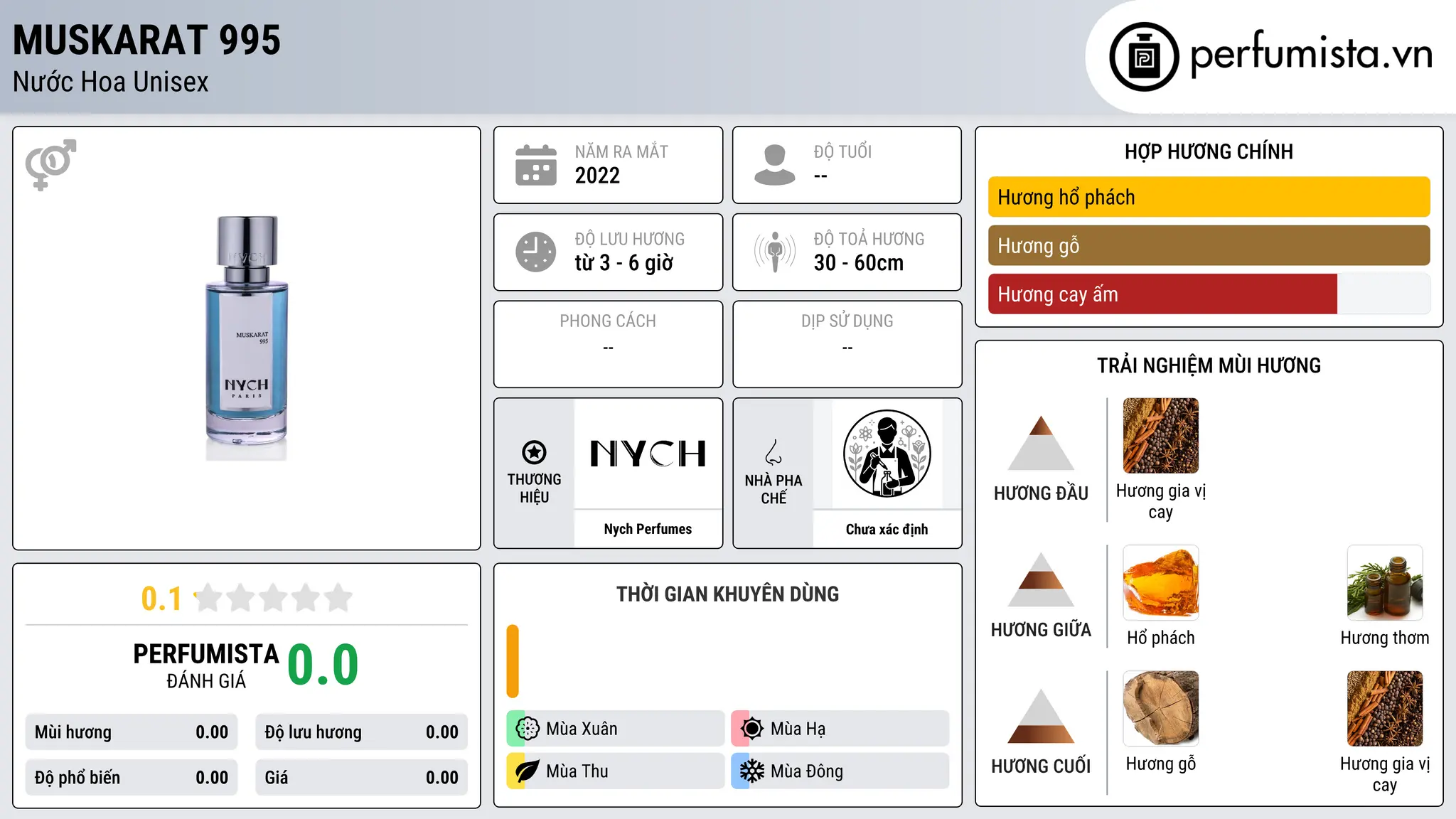Click the Mùi hương 0.00 score row

(x=132, y=732)
